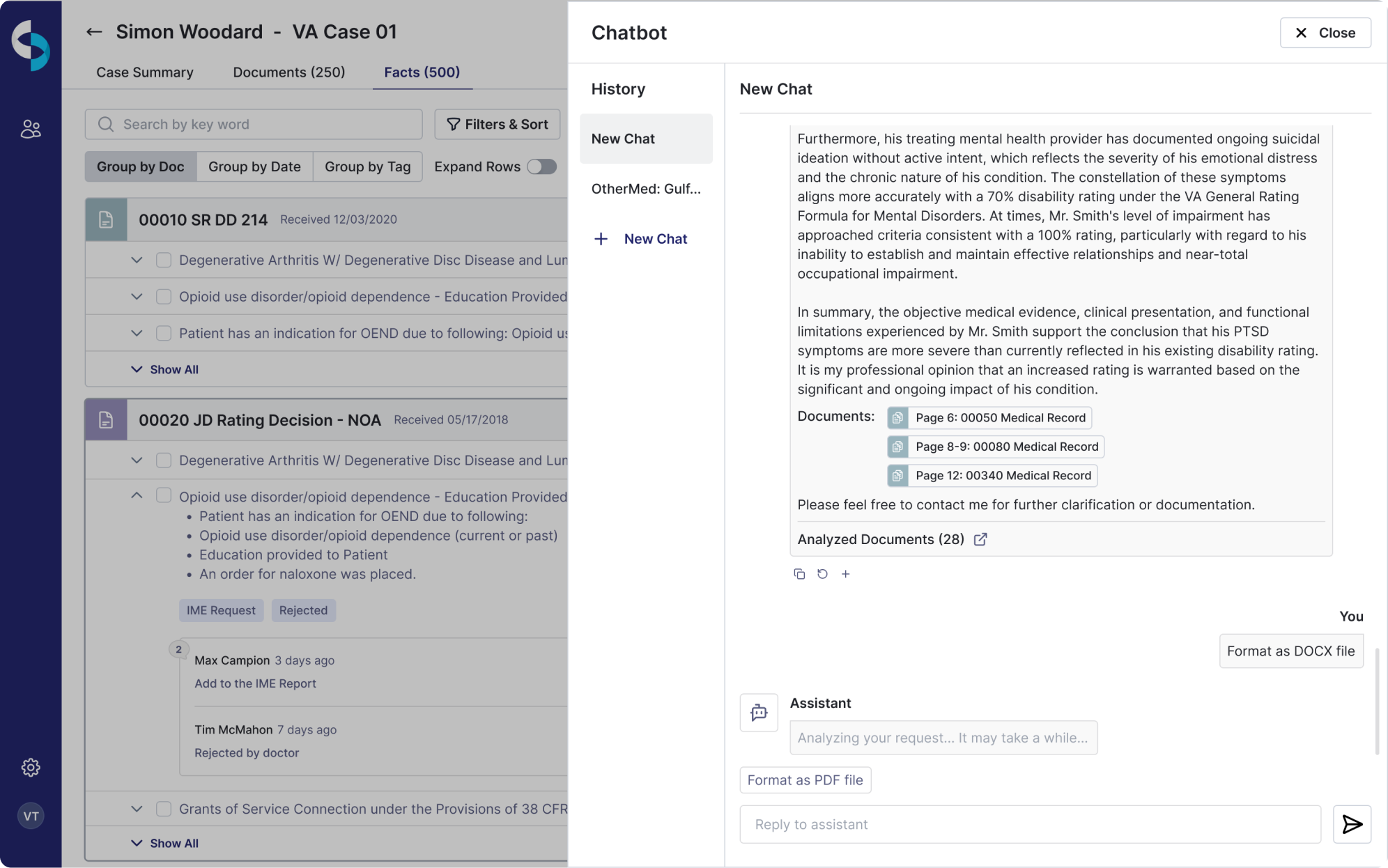Switch to the Documents (250) tab
The image size is (1388, 868).
[x=288, y=72]
